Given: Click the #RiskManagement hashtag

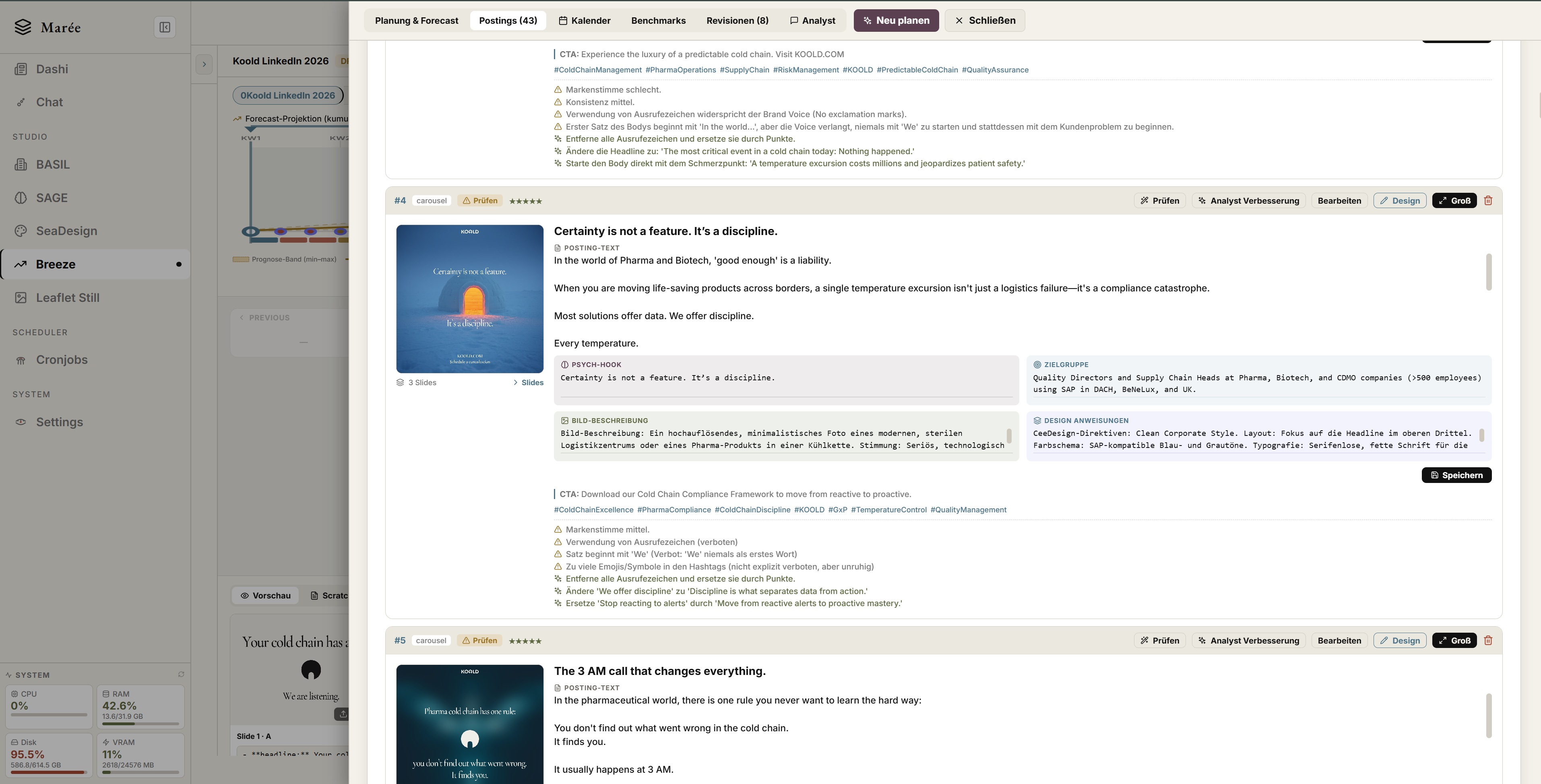Looking at the screenshot, I should point(806,70).
